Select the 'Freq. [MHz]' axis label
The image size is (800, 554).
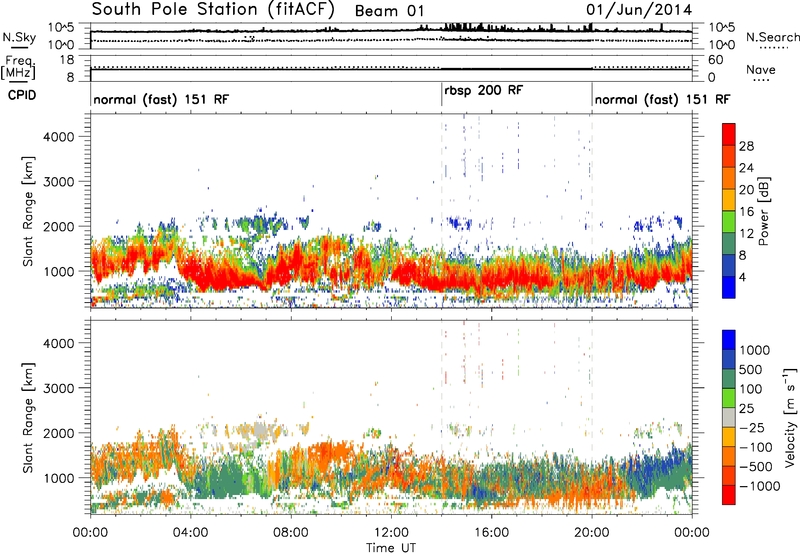click(18, 68)
